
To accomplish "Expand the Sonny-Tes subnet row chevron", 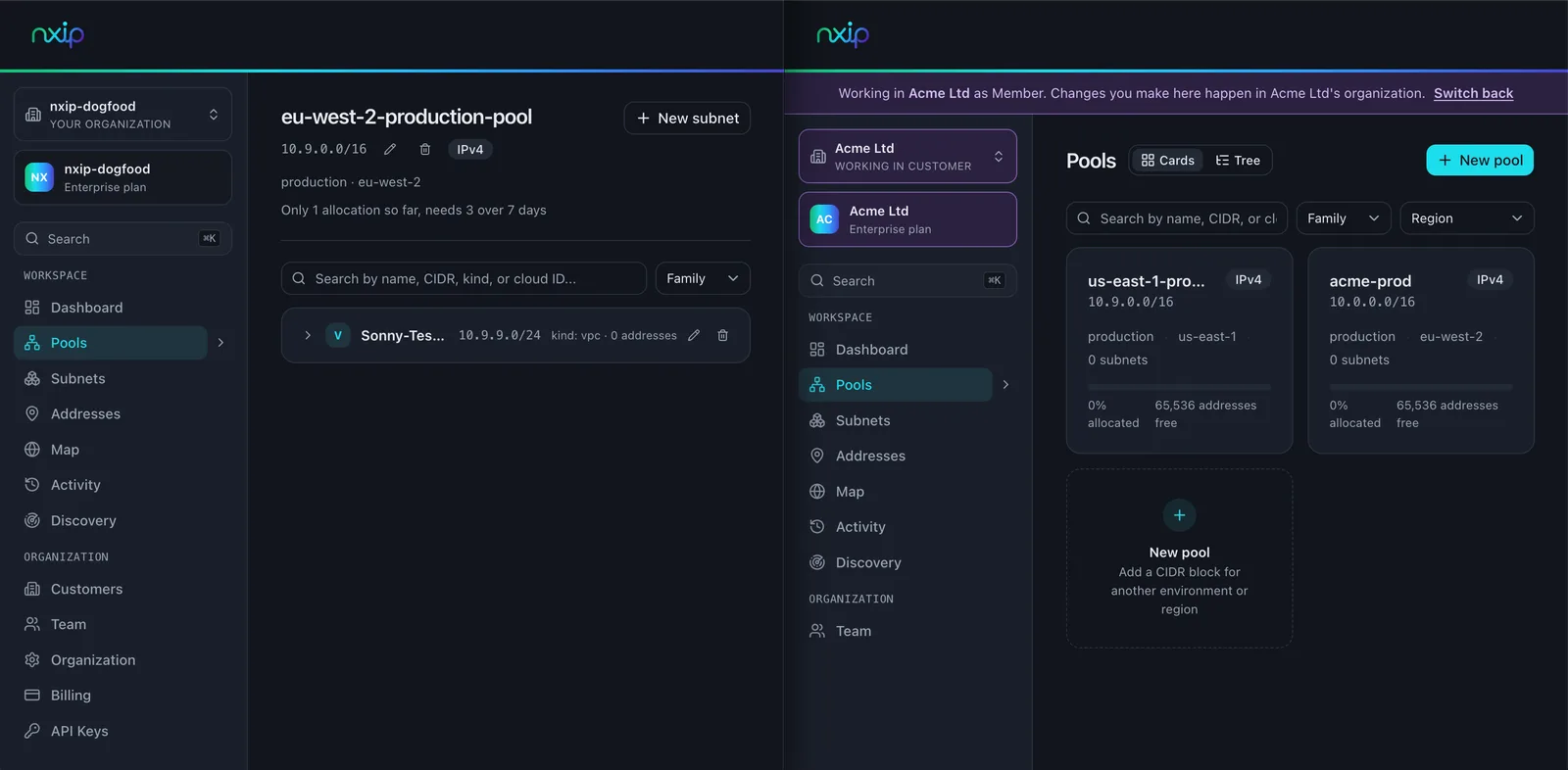I will pos(308,335).
